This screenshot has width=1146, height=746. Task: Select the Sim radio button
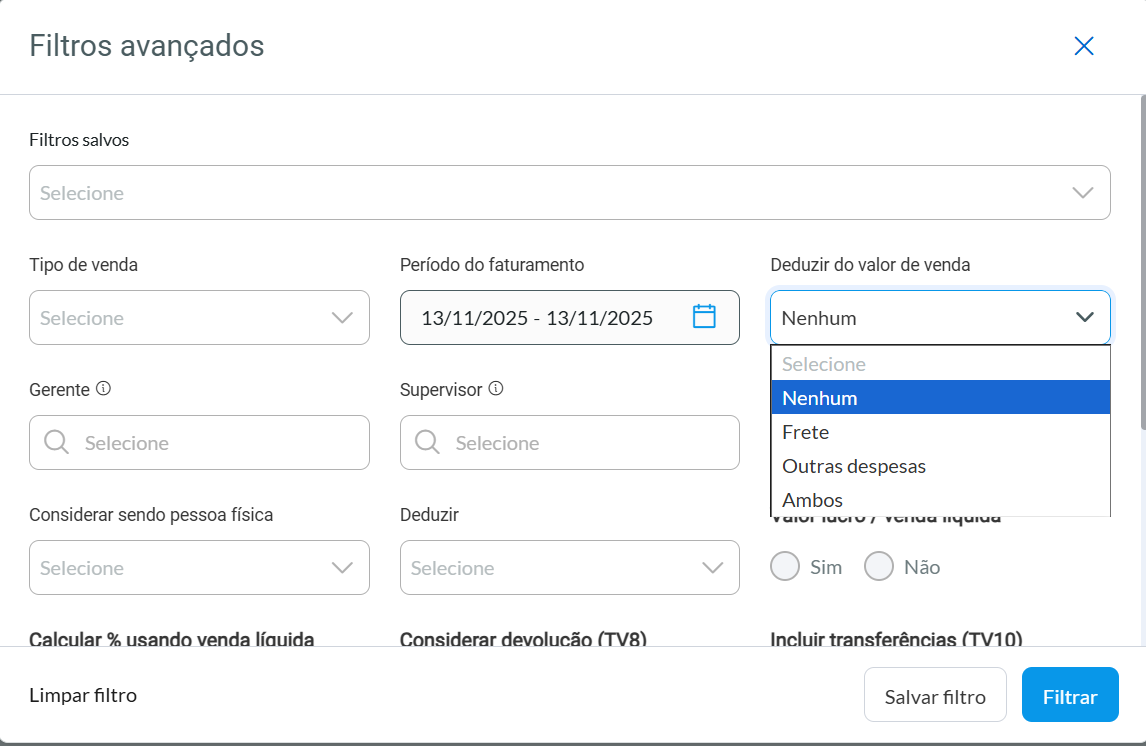785,566
